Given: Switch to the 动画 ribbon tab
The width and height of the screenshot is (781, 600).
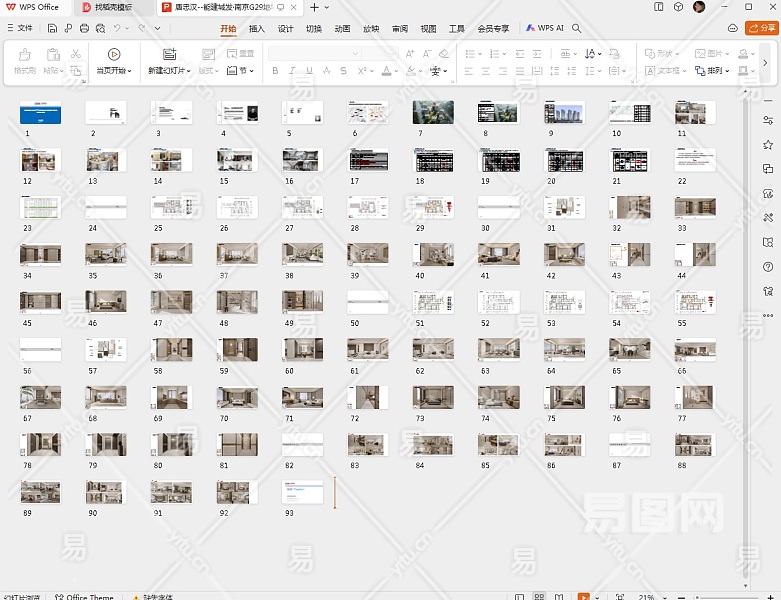Looking at the screenshot, I should pyautogui.click(x=342, y=29).
